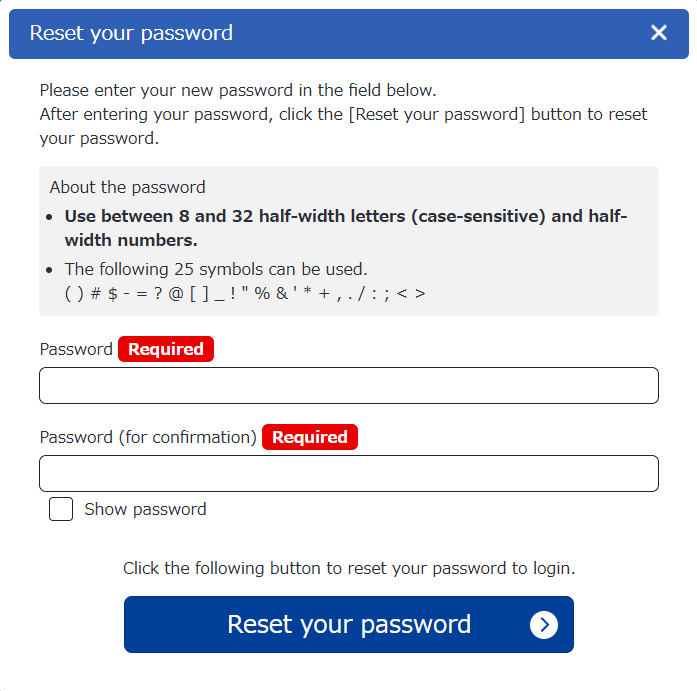Click the bullet before the 25 symbols line

pos(52,270)
